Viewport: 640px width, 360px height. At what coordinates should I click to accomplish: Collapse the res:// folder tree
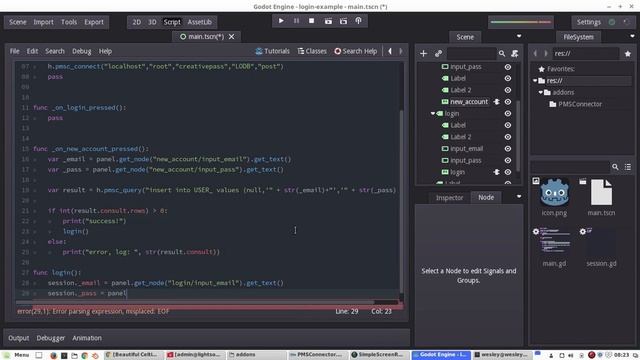click(535, 81)
